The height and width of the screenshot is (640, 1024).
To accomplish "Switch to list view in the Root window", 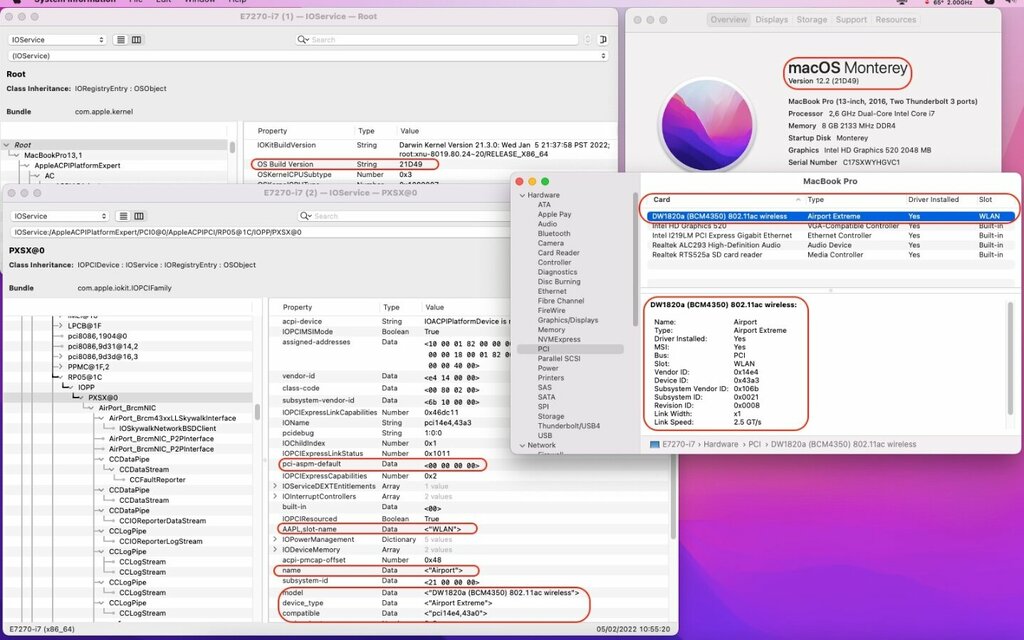I will click(x=121, y=40).
